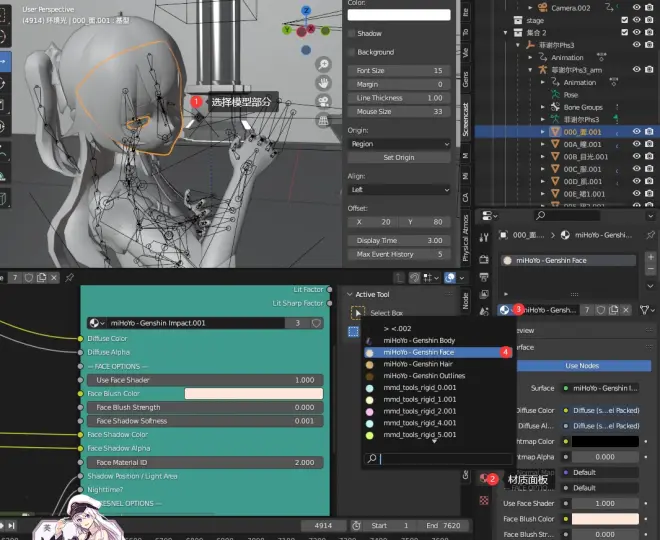The width and height of the screenshot is (660, 540).
Task: Click the Select Box tool icon
Action: [x=357, y=312]
